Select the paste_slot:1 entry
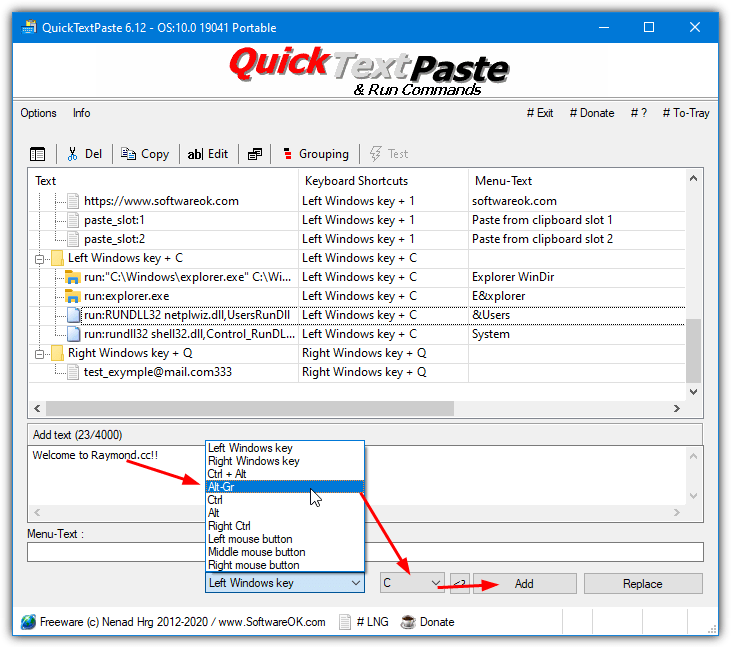The width and height of the screenshot is (731, 647). point(114,220)
